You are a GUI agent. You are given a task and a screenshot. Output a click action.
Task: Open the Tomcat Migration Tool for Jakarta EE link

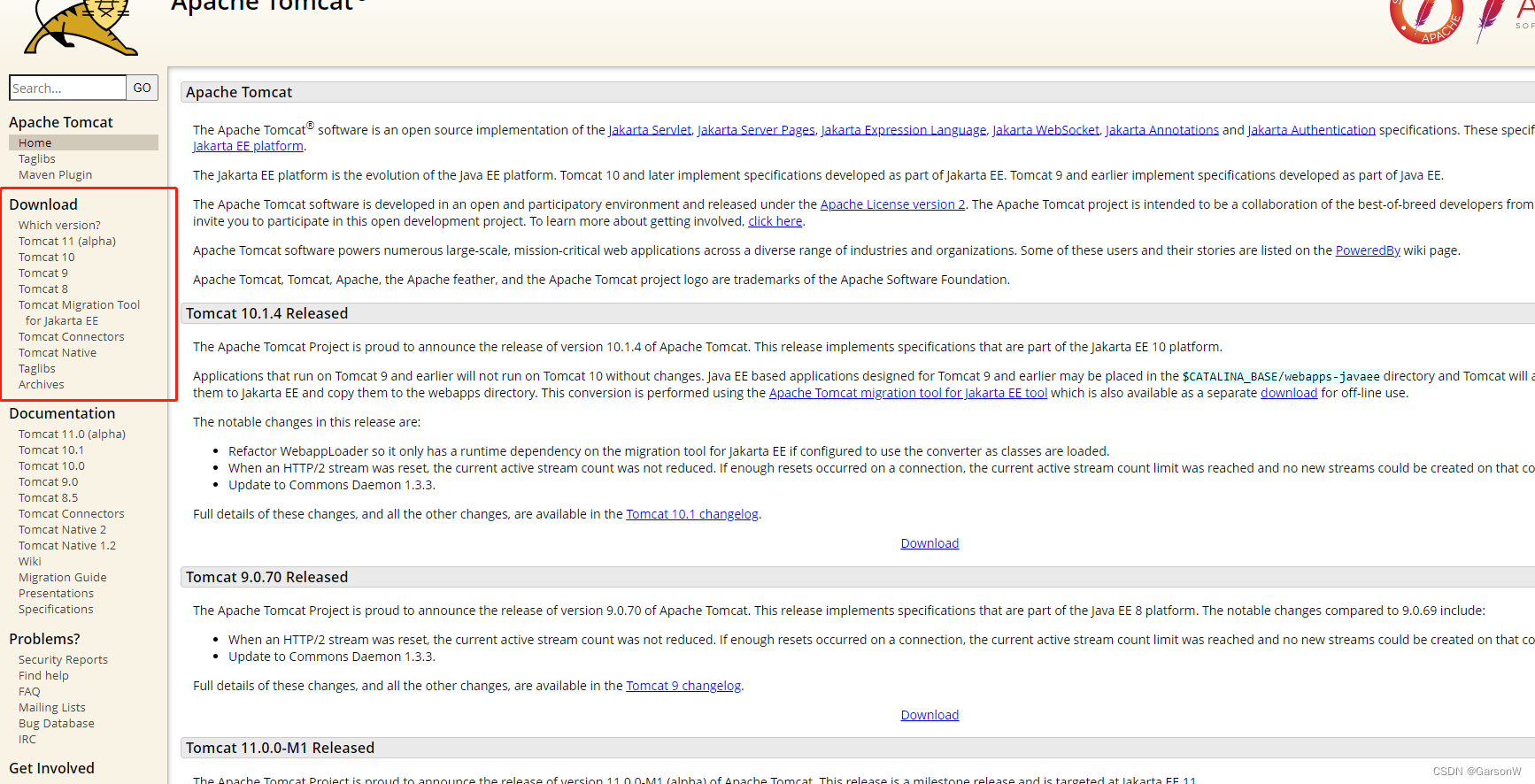[x=79, y=312]
